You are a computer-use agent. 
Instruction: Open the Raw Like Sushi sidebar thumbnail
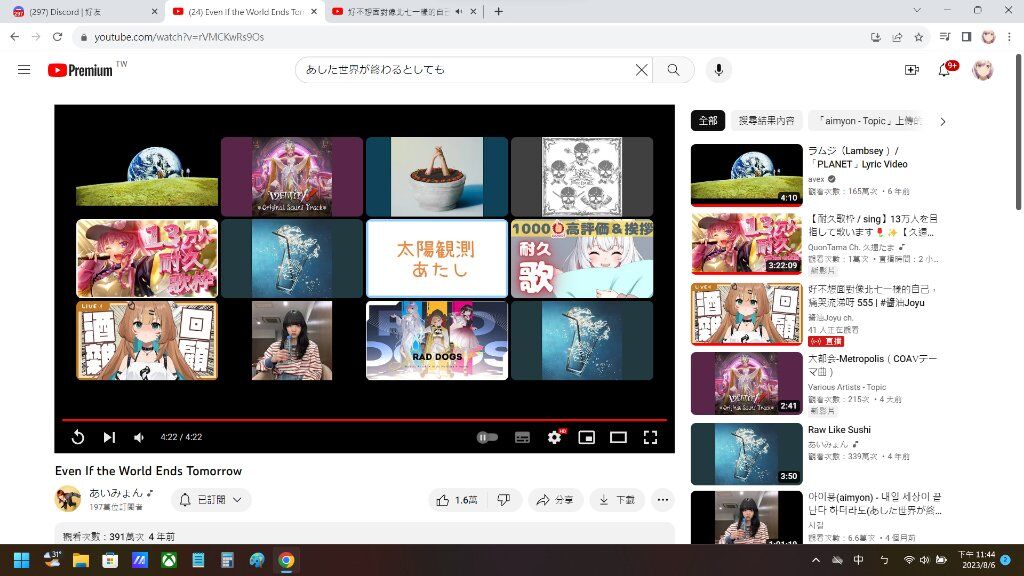click(746, 454)
